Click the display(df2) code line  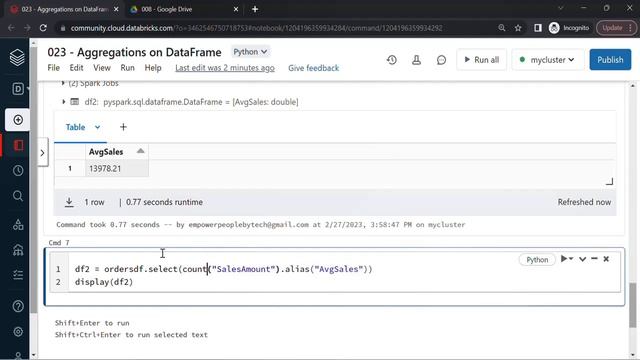click(x=104, y=282)
